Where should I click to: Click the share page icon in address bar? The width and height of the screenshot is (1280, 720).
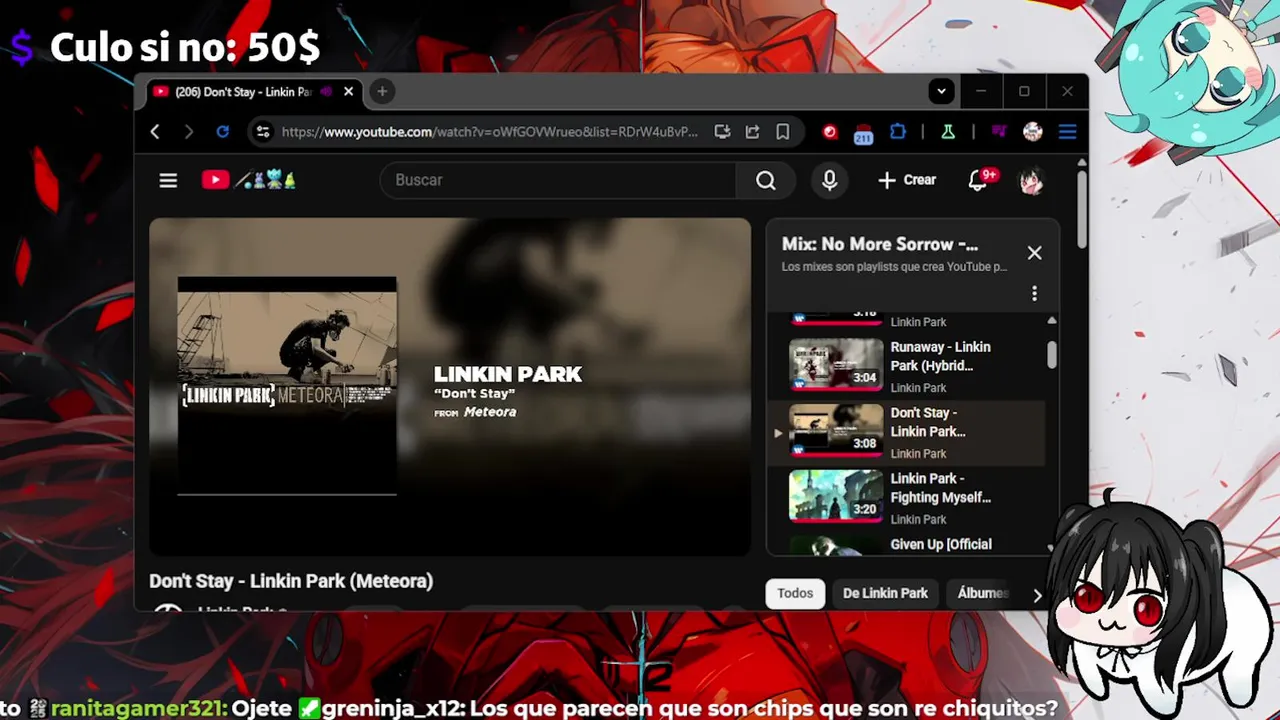[x=752, y=132]
